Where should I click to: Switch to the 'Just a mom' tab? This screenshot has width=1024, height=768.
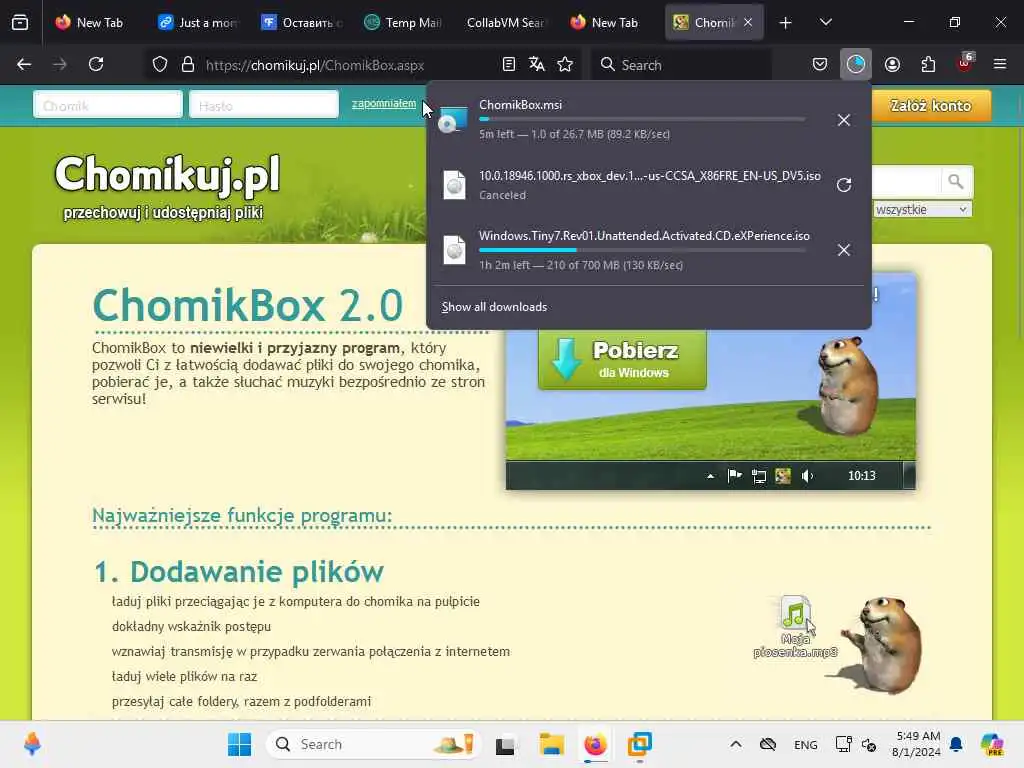(x=199, y=23)
